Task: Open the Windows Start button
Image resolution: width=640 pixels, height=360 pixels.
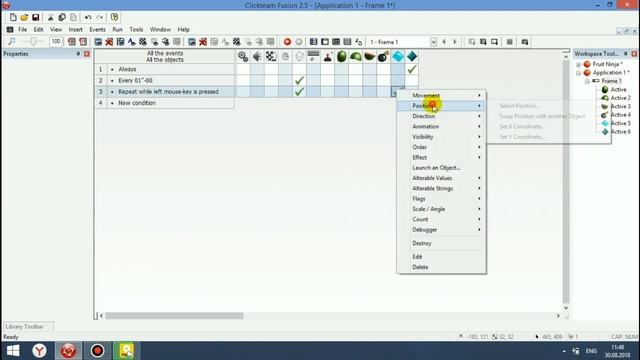Action: click(x=13, y=351)
